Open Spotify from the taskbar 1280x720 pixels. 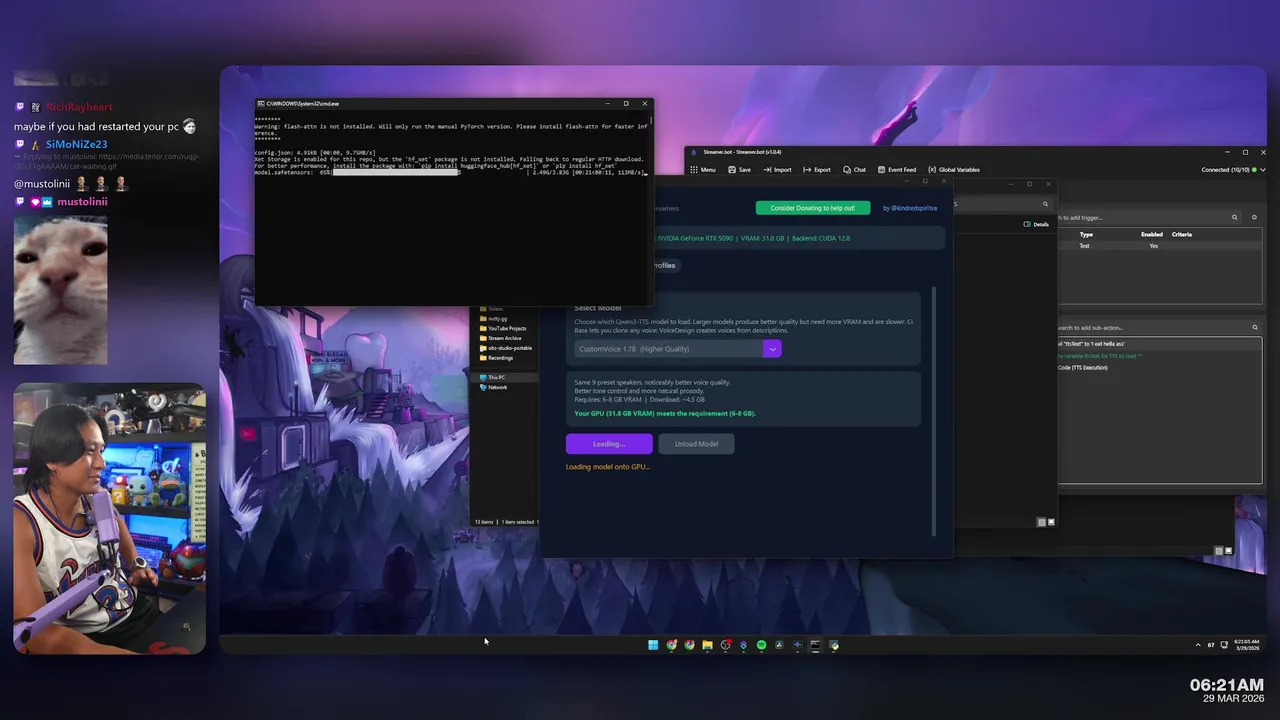(x=761, y=645)
